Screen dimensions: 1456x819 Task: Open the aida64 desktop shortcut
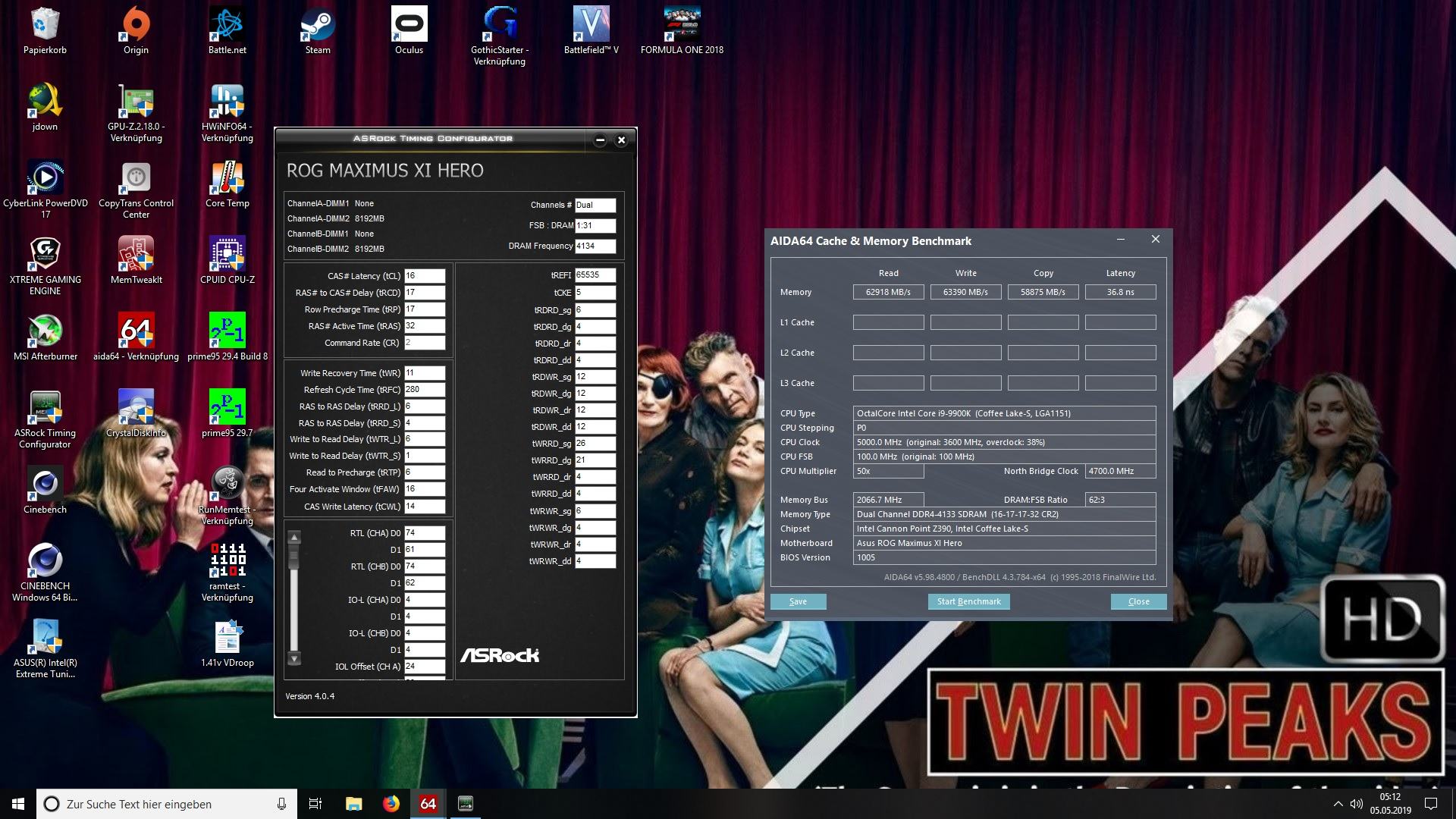click(x=136, y=337)
